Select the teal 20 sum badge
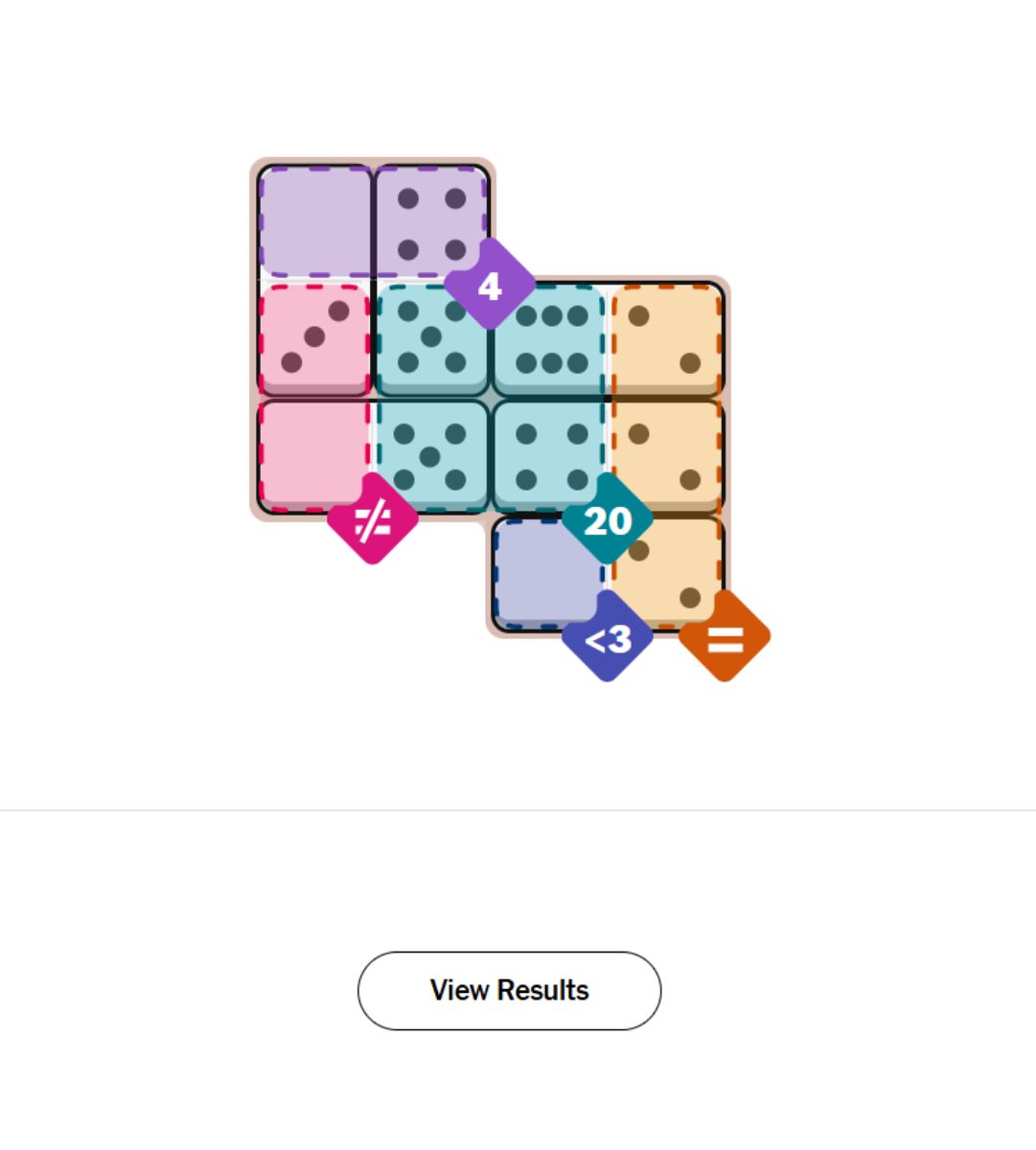 [x=607, y=520]
